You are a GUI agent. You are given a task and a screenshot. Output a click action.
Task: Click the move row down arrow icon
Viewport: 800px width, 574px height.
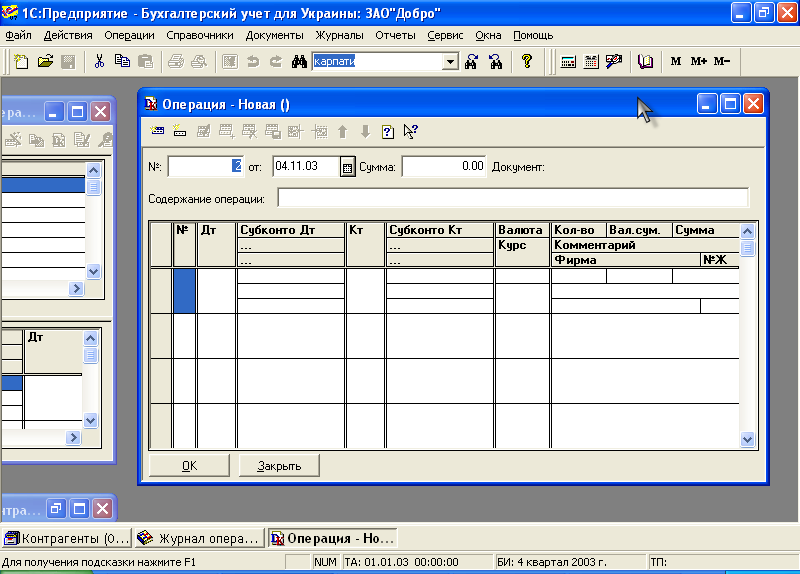[x=365, y=132]
